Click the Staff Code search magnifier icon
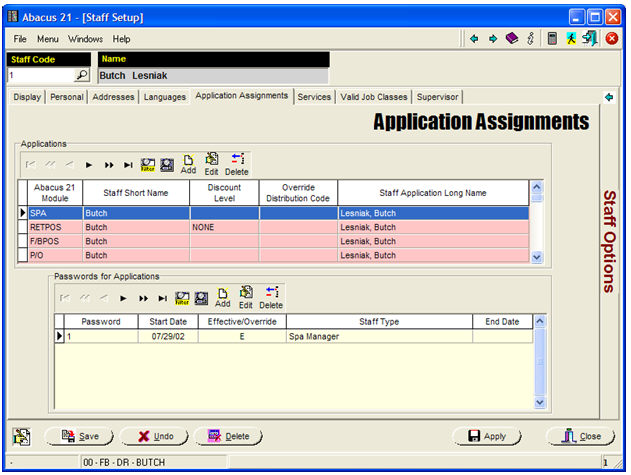 (x=82, y=75)
